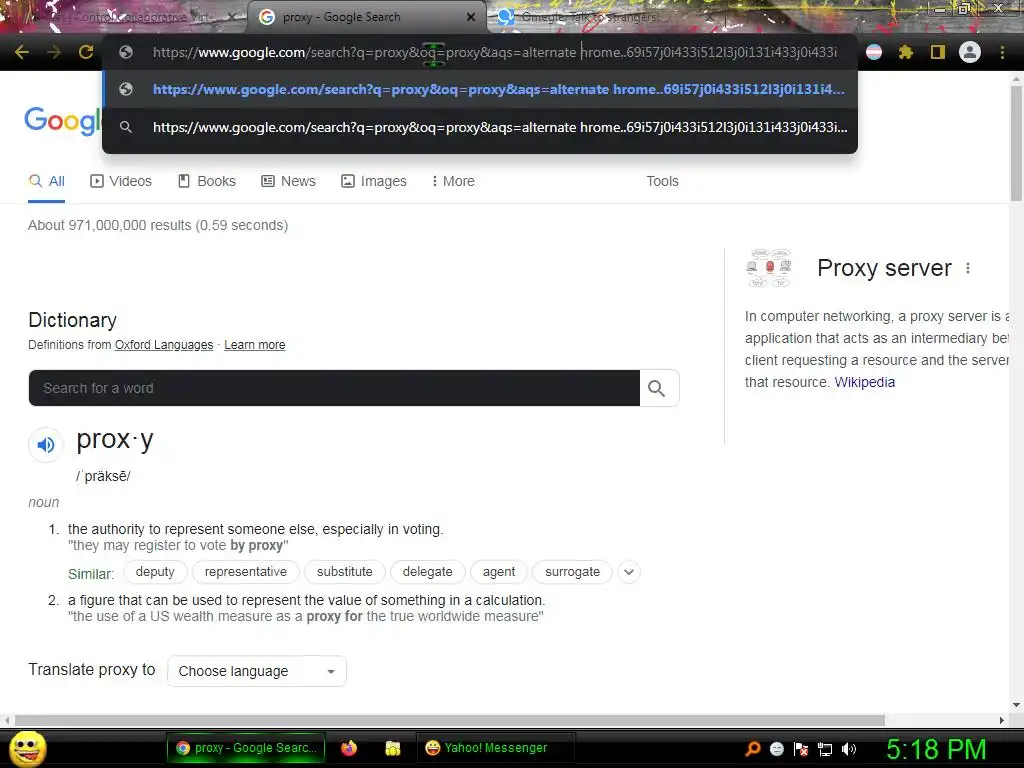Click the smiley start button on the taskbar
Image resolution: width=1024 pixels, height=768 pixels.
pos(27,748)
